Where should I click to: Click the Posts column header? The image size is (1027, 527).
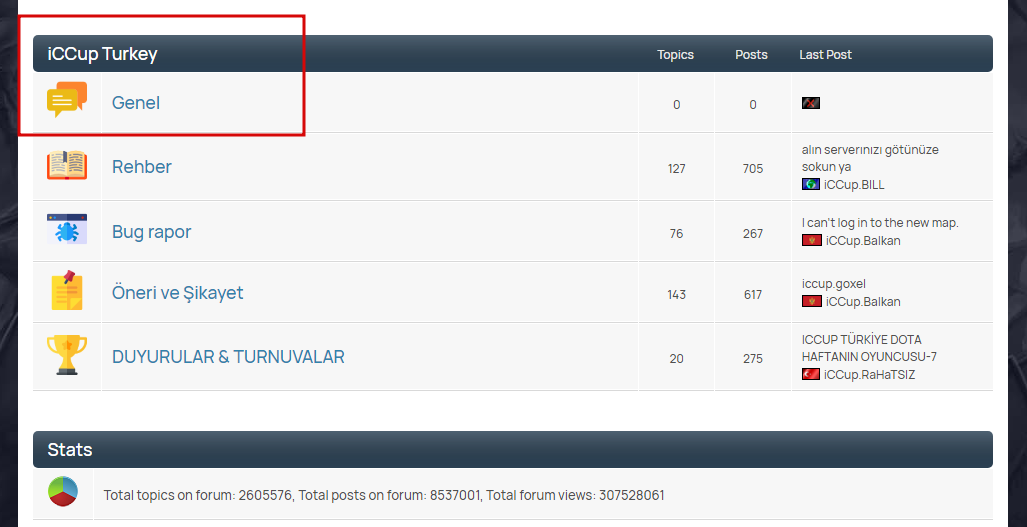(x=751, y=55)
